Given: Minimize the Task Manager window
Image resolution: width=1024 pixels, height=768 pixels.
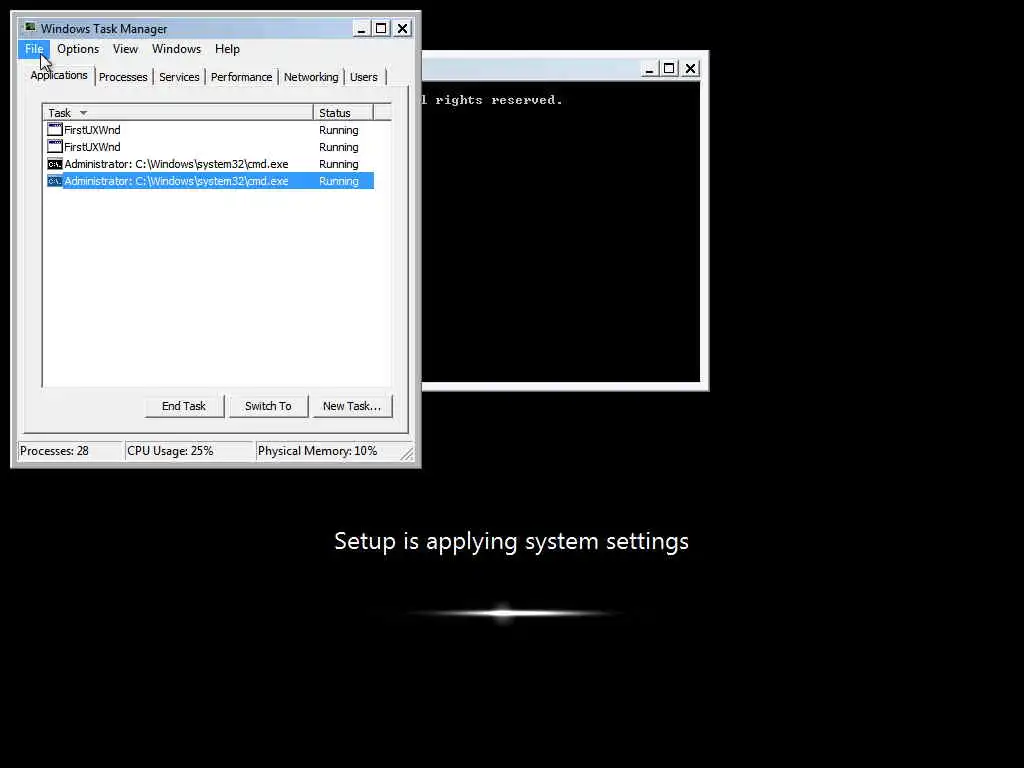Looking at the screenshot, I should point(361,29).
